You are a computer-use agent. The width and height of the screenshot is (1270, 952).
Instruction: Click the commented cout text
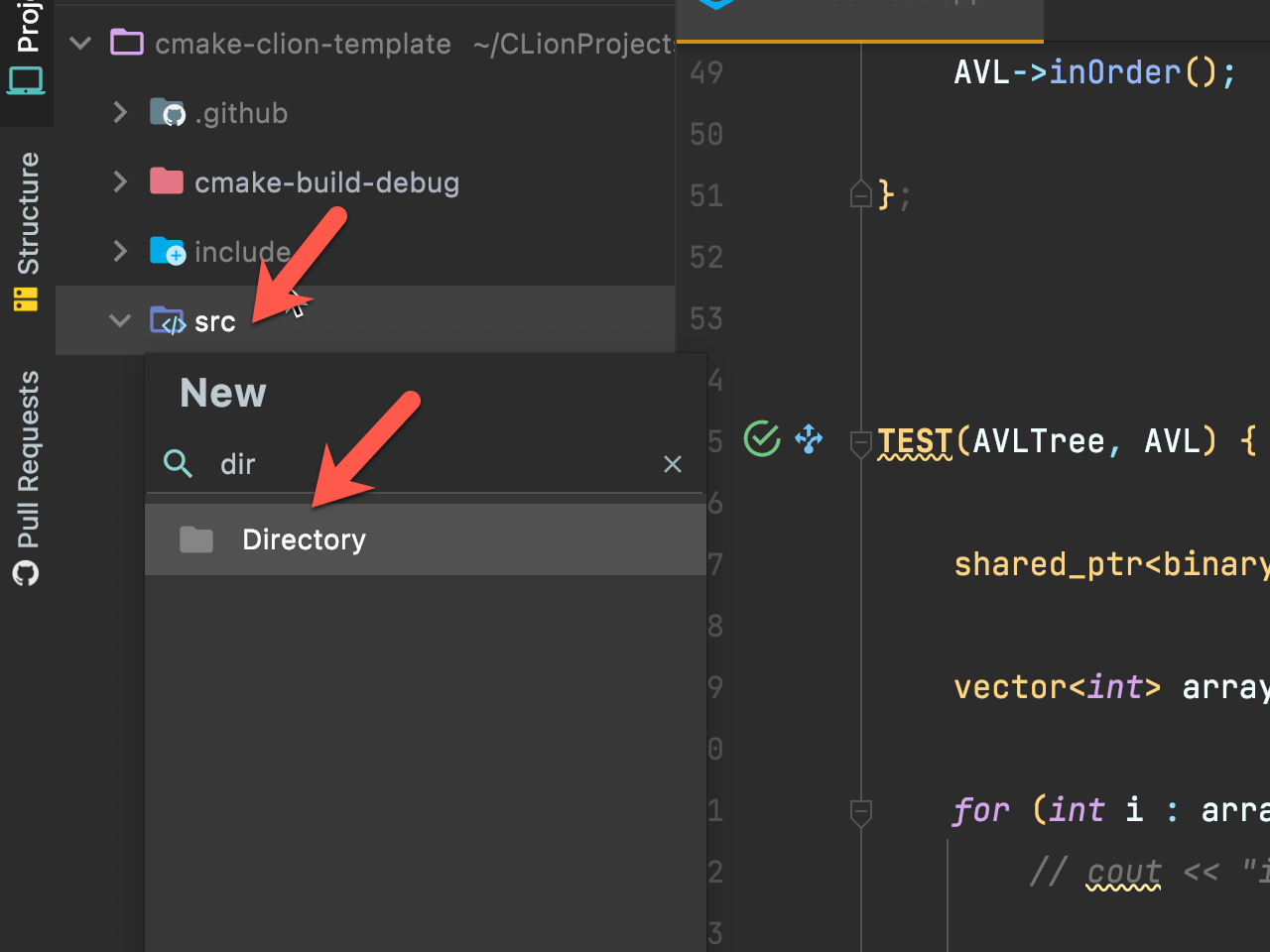pyautogui.click(x=1123, y=873)
